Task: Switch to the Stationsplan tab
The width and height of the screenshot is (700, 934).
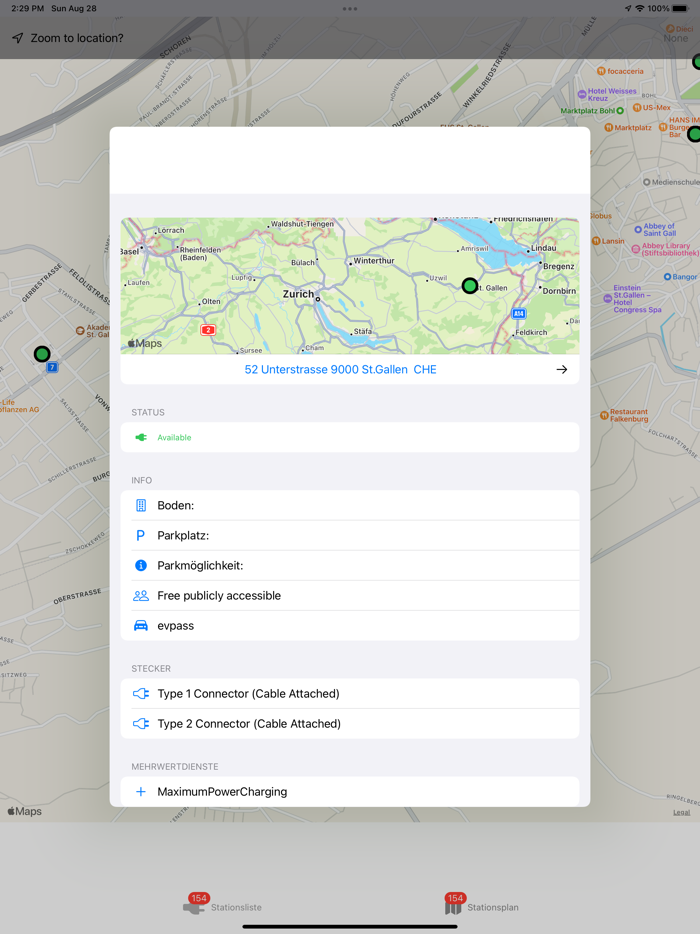Action: click(x=481, y=905)
